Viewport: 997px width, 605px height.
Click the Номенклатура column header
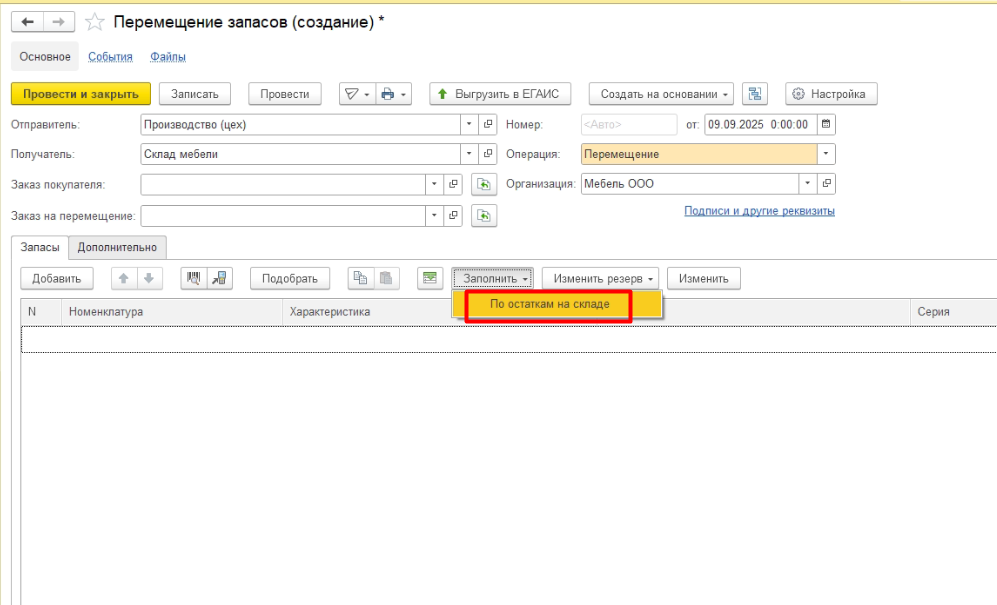coord(172,312)
